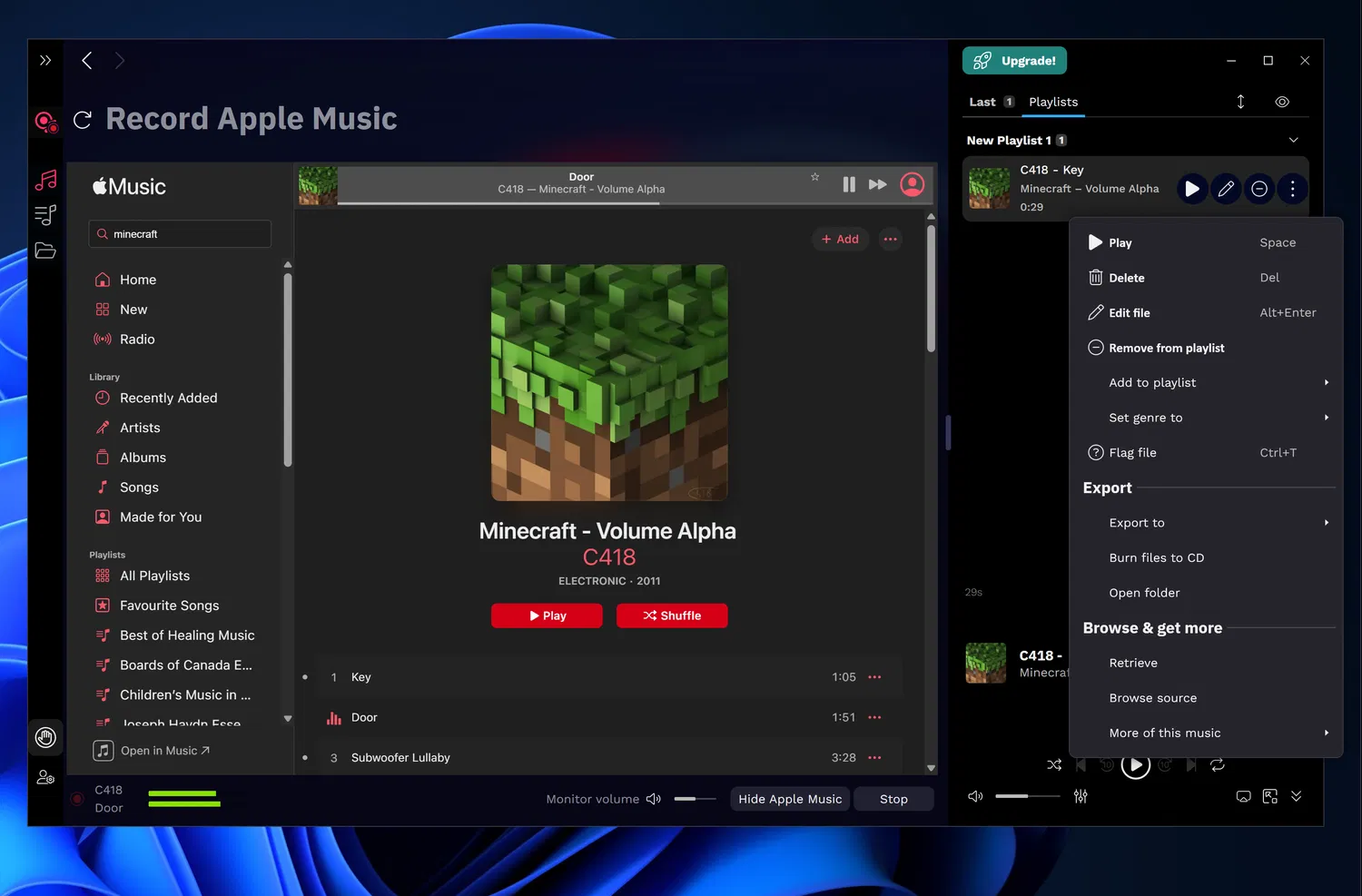This screenshot has height=896, width=1362.
Task: Click the red Play album button
Action: 547,615
